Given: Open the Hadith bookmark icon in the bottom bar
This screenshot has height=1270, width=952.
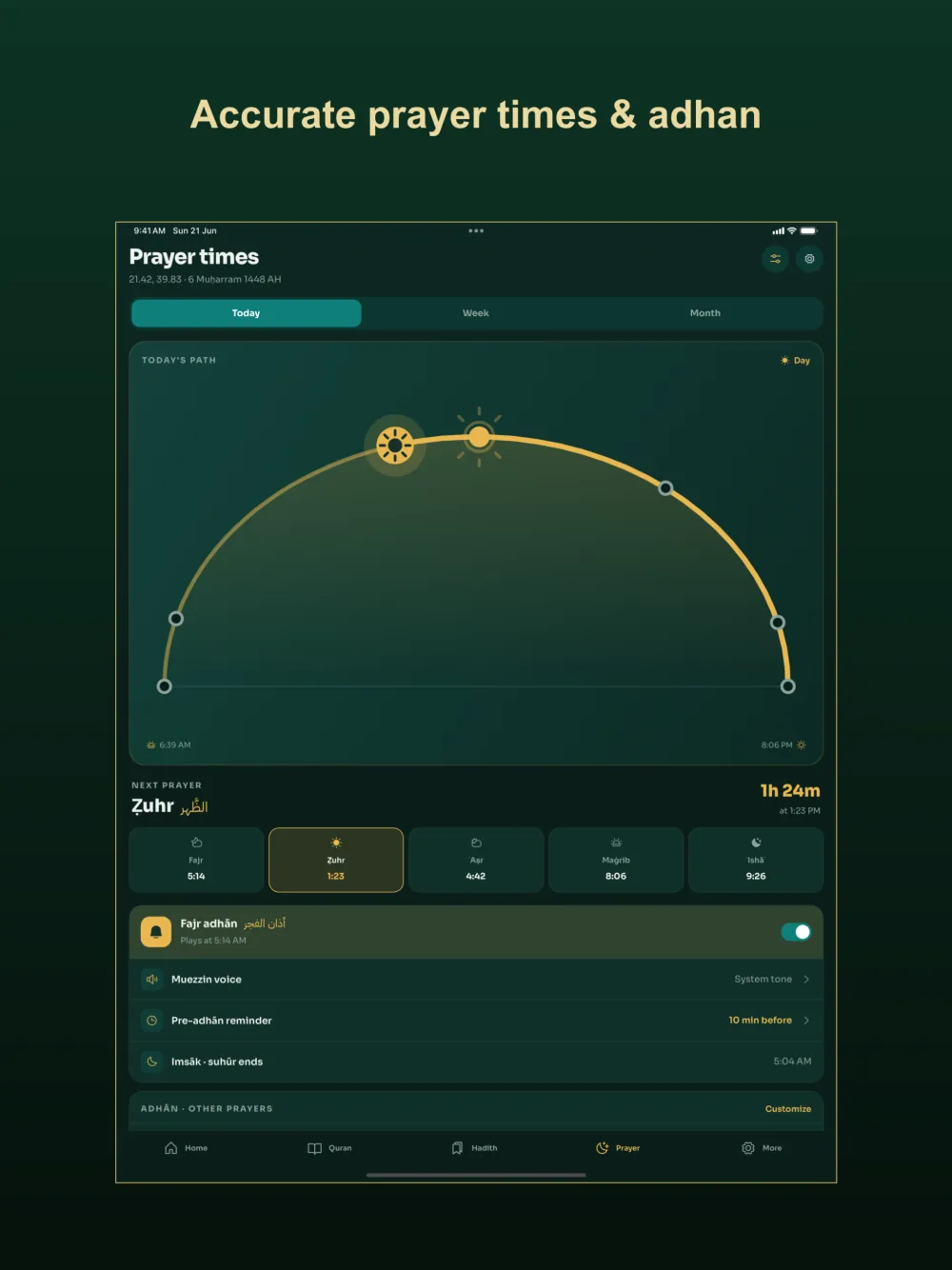Looking at the screenshot, I should point(457,1148).
